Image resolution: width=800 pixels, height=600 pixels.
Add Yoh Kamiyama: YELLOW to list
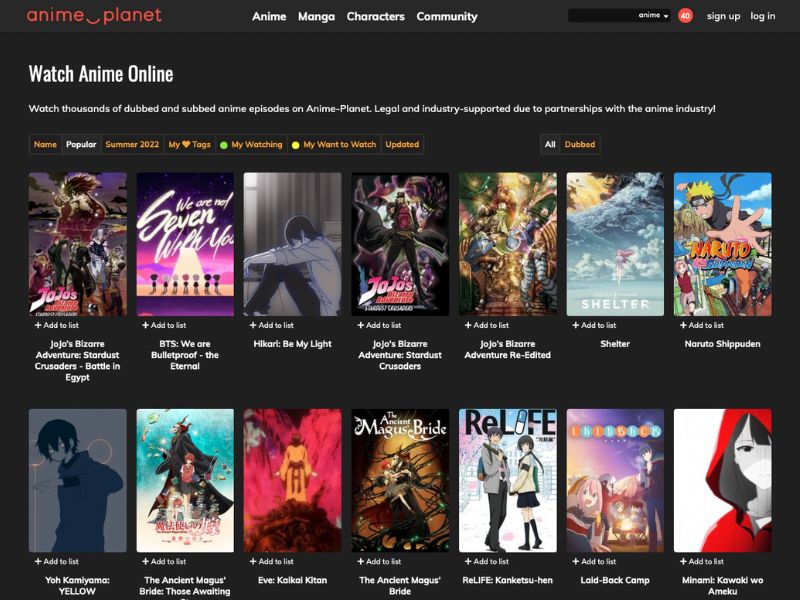57,561
